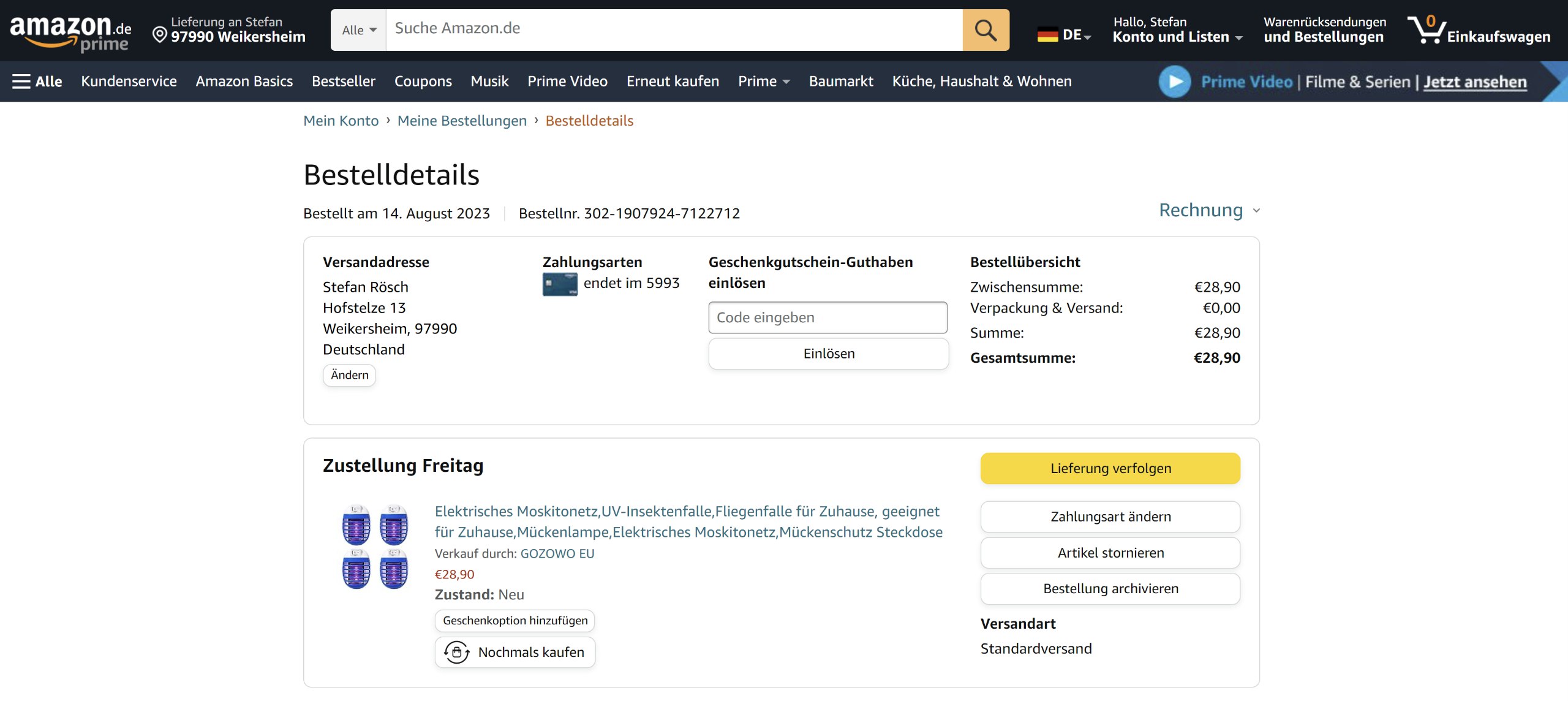Open the Alle search category dropdown
1568x701 pixels.
[x=358, y=30]
